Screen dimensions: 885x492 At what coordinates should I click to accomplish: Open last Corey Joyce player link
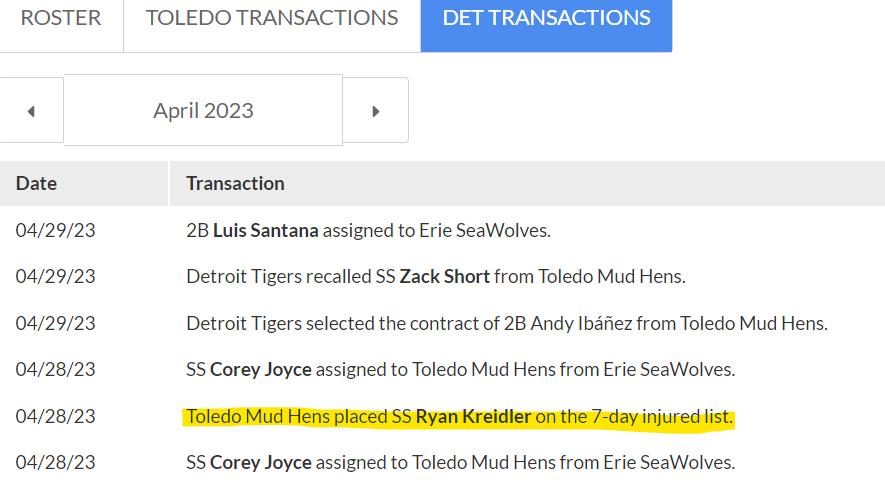[261, 463]
